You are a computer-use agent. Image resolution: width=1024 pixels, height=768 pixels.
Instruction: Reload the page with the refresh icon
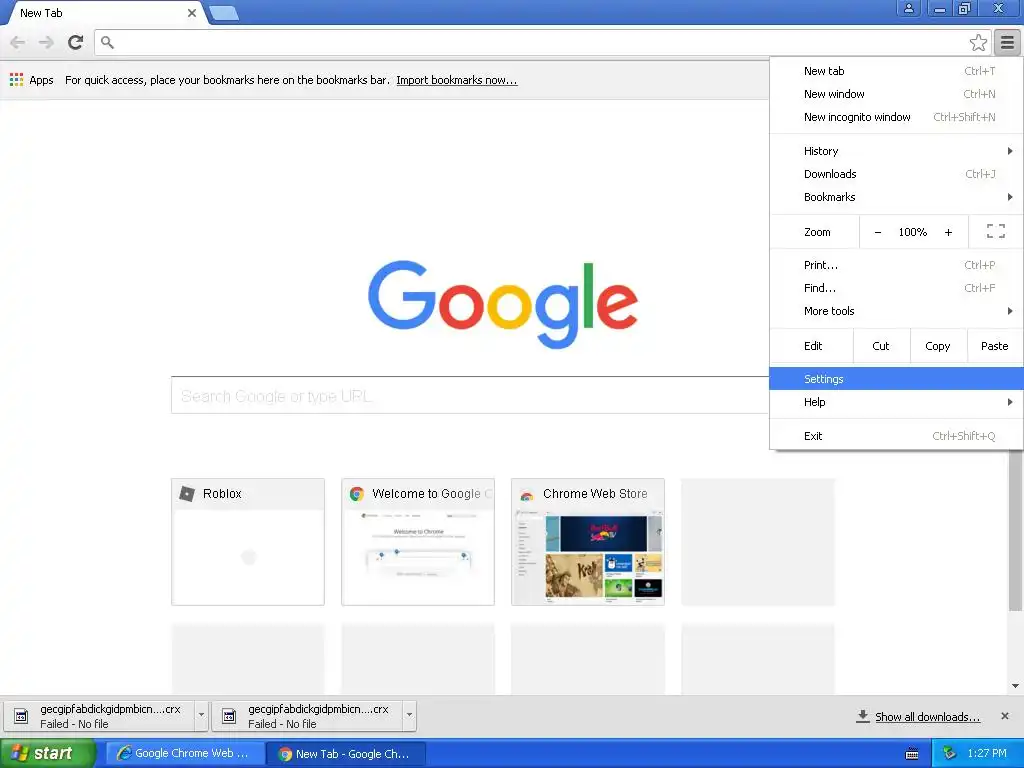click(76, 42)
